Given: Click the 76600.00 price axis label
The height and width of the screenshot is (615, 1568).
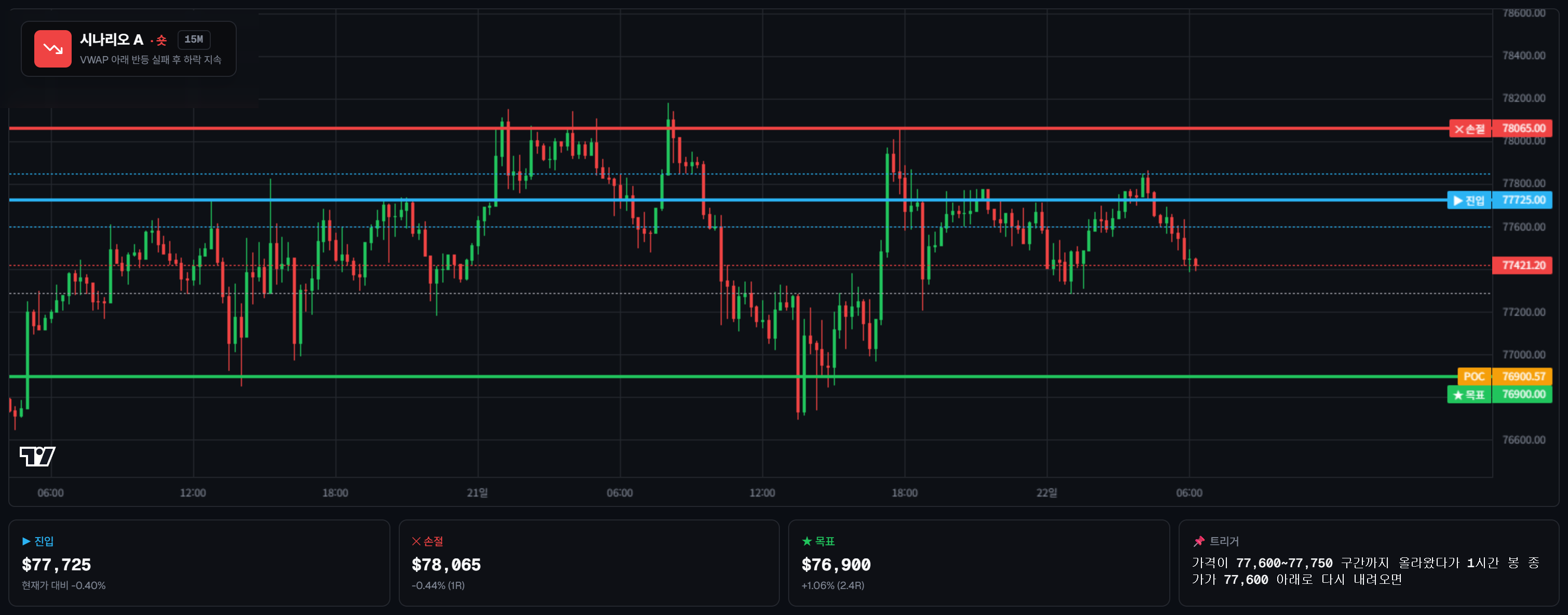Looking at the screenshot, I should (x=1523, y=439).
